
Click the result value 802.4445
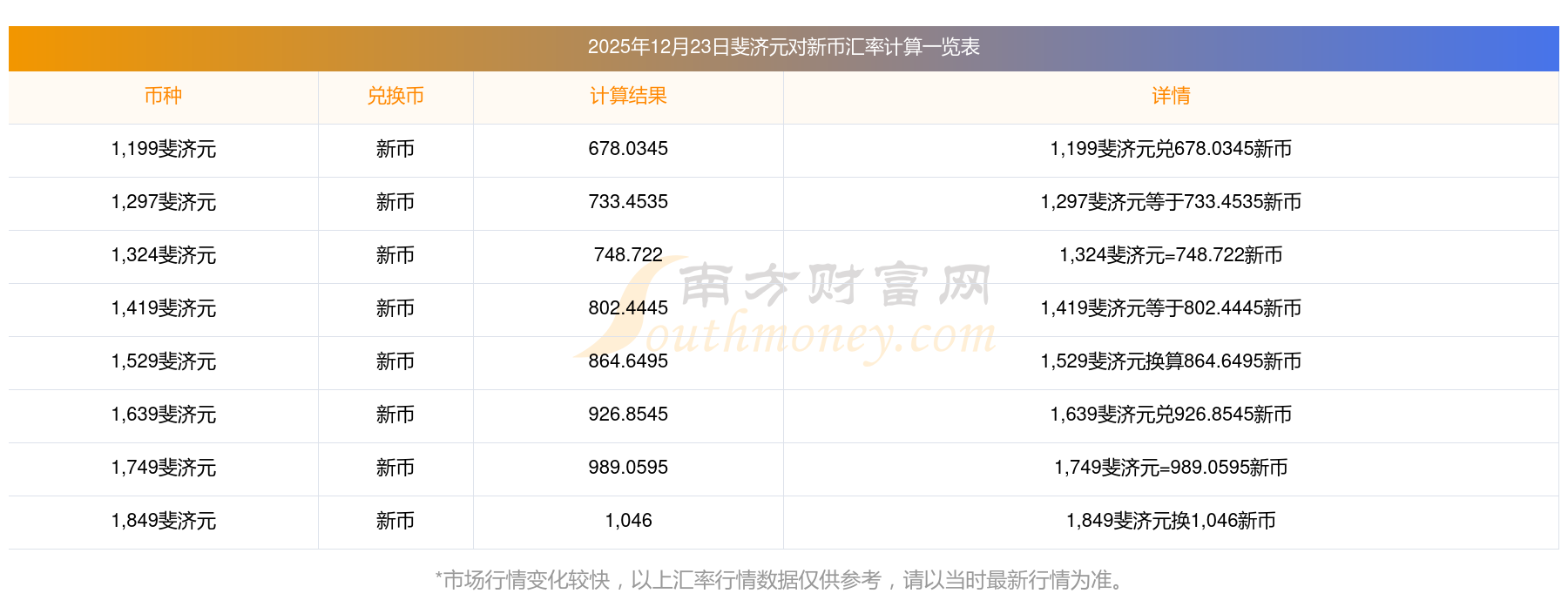tap(628, 308)
